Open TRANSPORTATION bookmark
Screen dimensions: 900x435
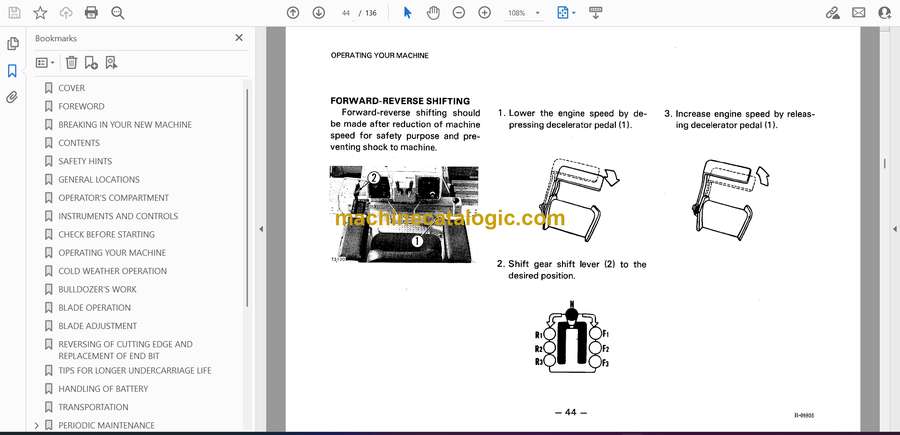(93, 407)
